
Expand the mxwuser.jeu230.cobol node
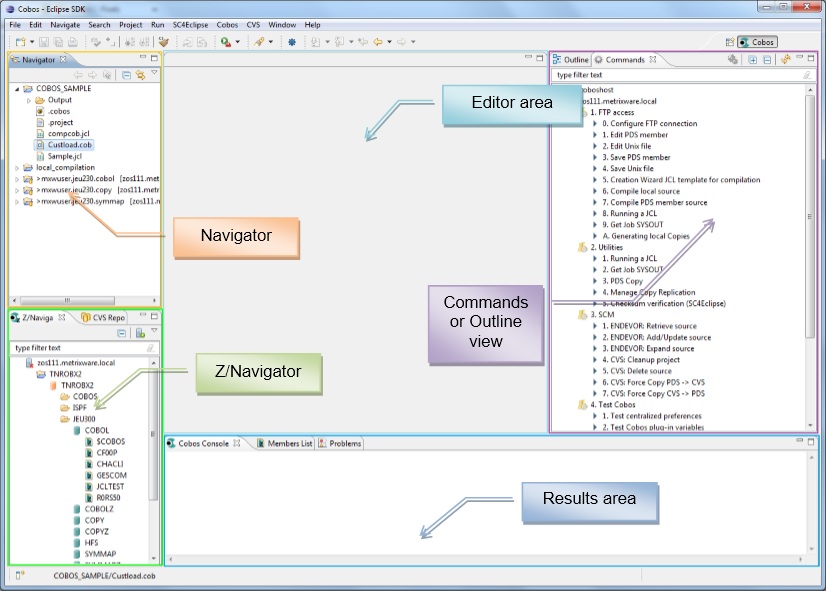[x=17, y=179]
